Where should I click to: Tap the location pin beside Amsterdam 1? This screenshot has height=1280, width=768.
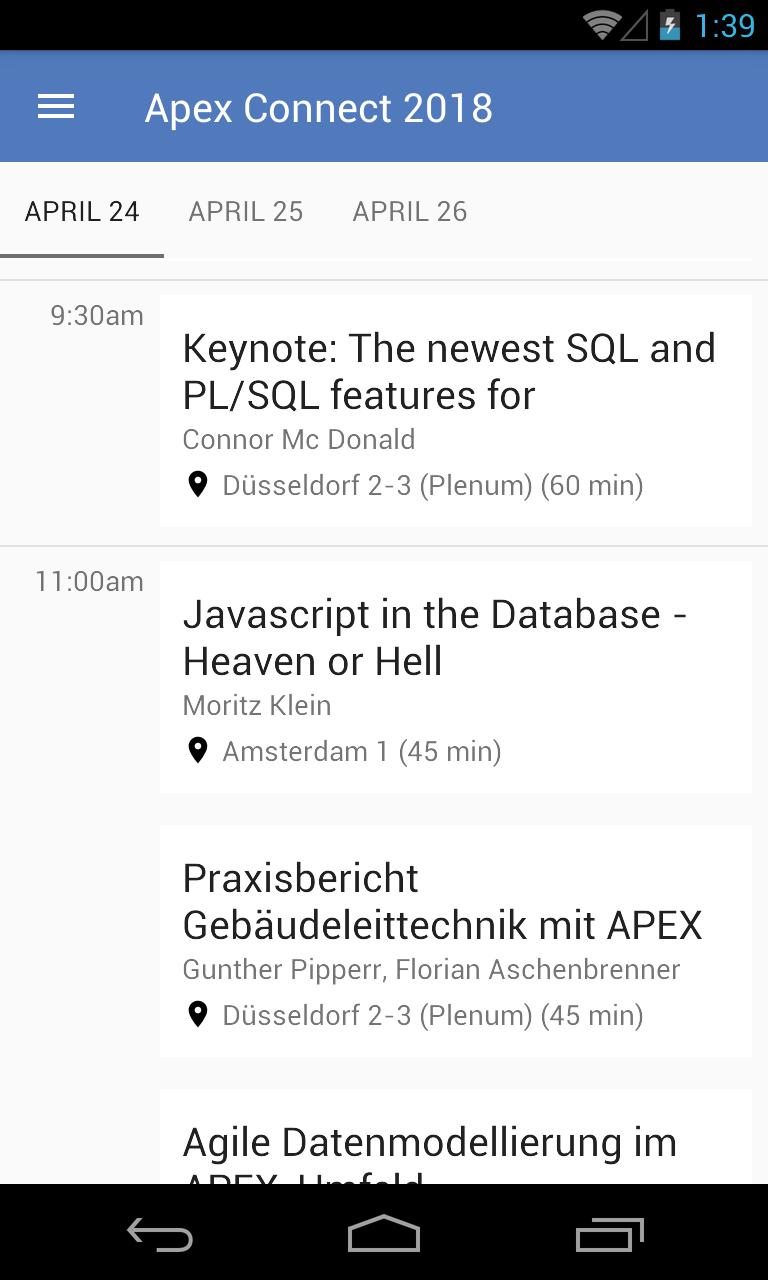click(198, 750)
